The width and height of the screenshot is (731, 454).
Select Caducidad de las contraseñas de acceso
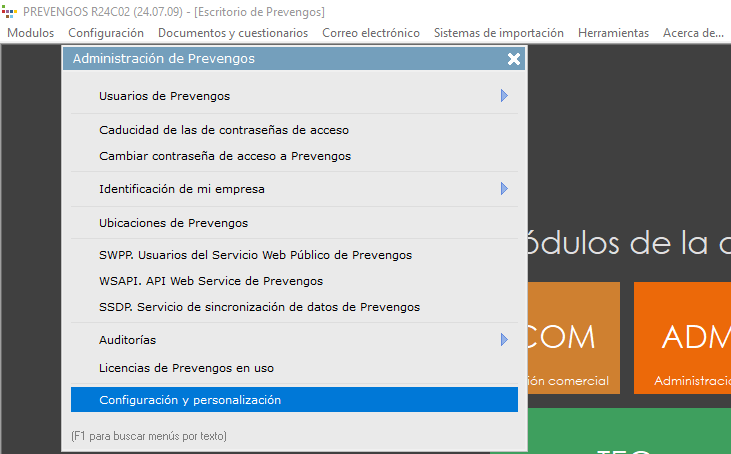coord(224,130)
